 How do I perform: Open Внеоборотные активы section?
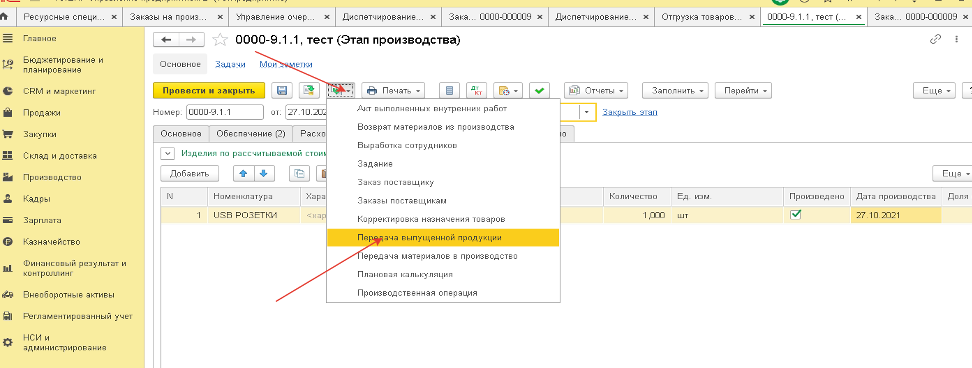pos(68,294)
